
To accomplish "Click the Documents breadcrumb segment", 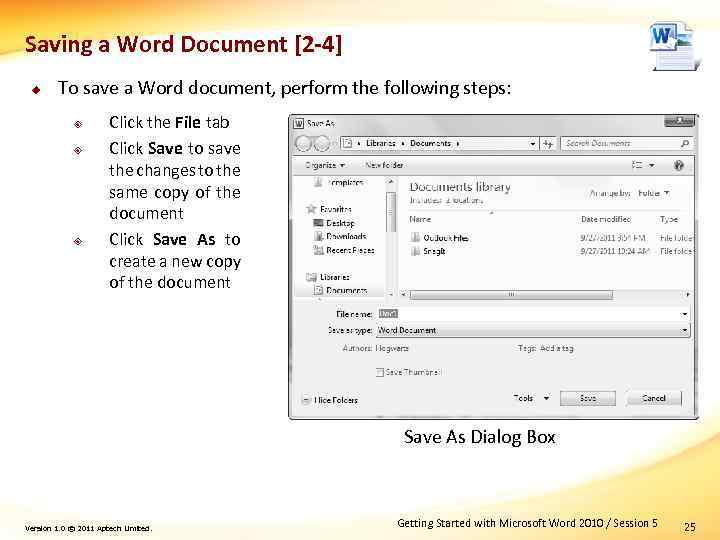I will [430, 143].
